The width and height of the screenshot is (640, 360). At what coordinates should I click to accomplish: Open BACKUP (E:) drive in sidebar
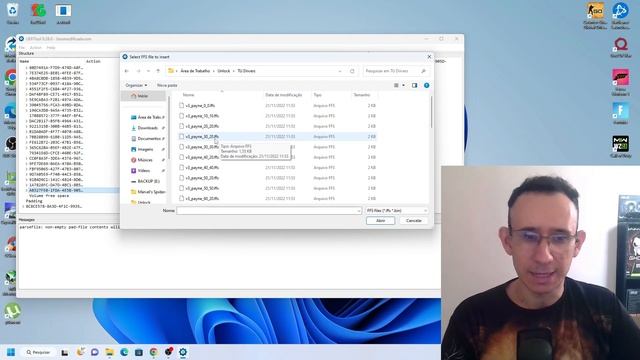(x=147, y=181)
